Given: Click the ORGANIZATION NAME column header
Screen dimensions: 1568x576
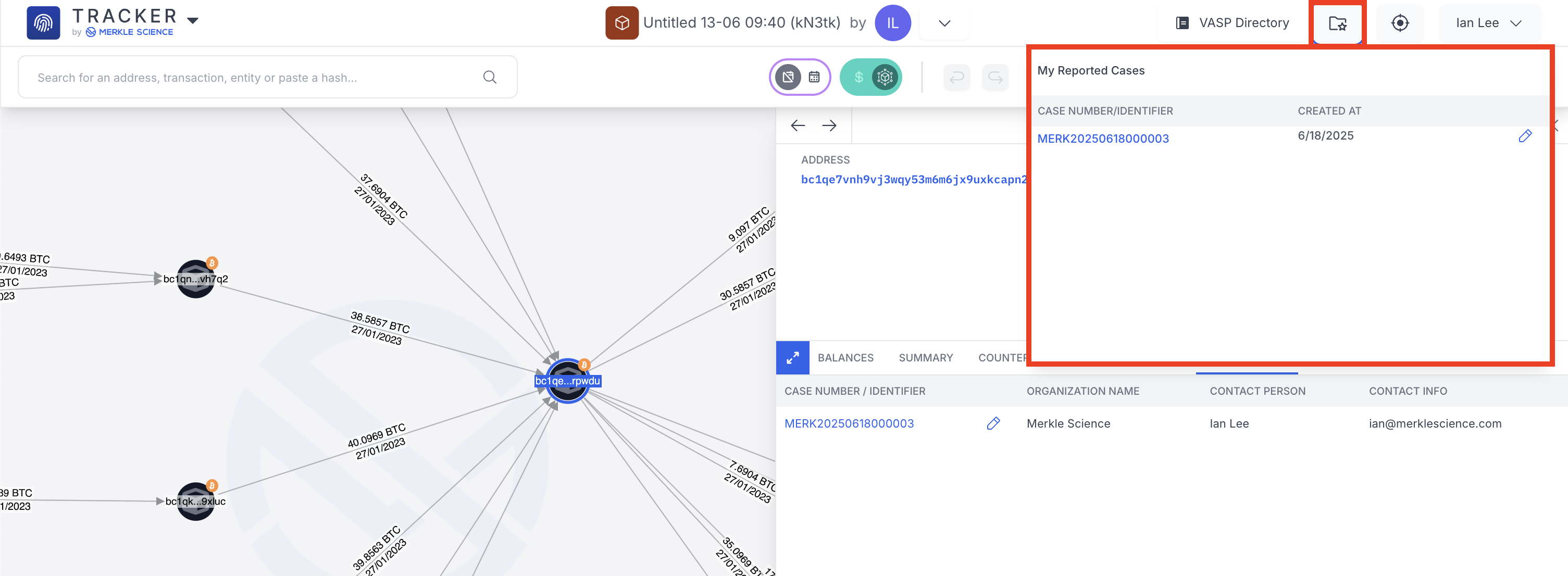Looking at the screenshot, I should point(1082,391).
